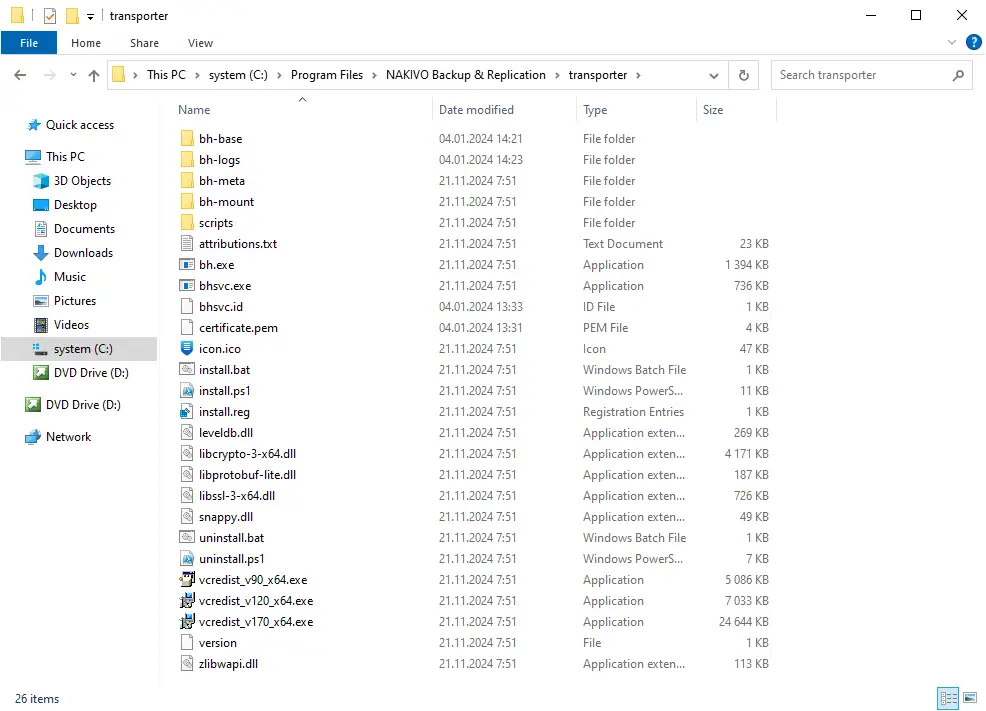Select the version file name
This screenshot has width=986, height=711.
218,642
